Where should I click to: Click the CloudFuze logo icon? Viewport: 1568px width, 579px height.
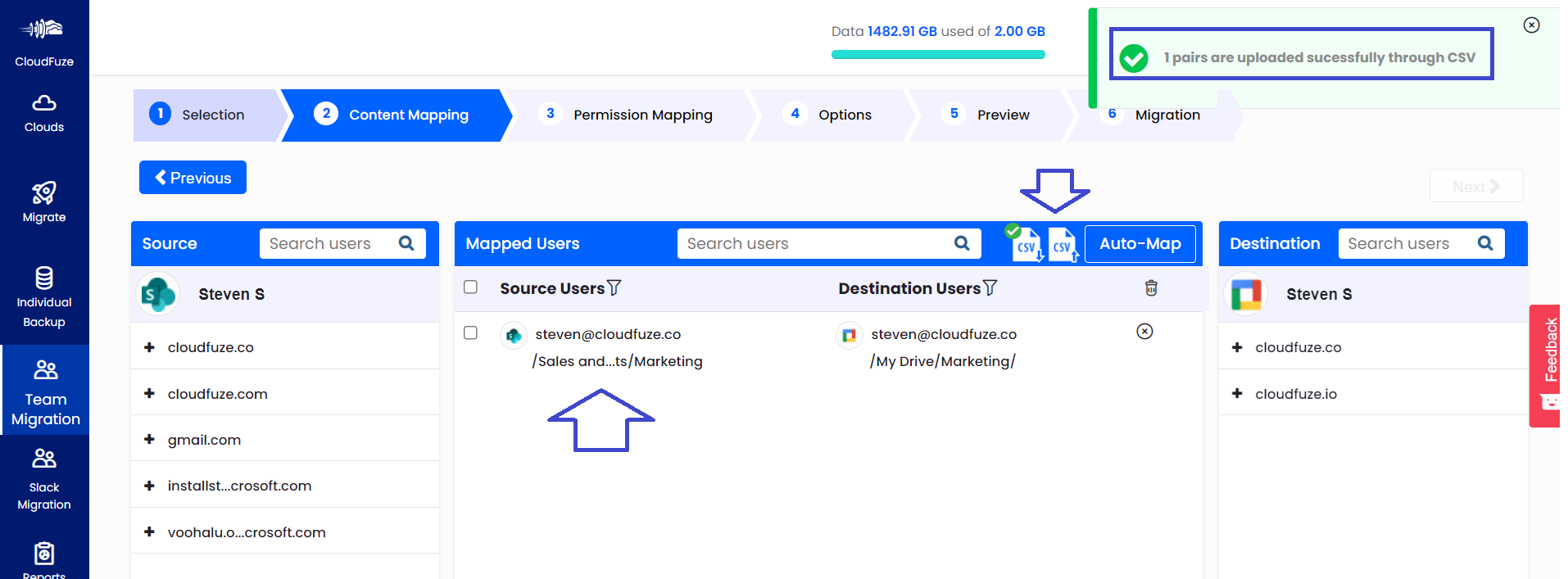(43, 29)
